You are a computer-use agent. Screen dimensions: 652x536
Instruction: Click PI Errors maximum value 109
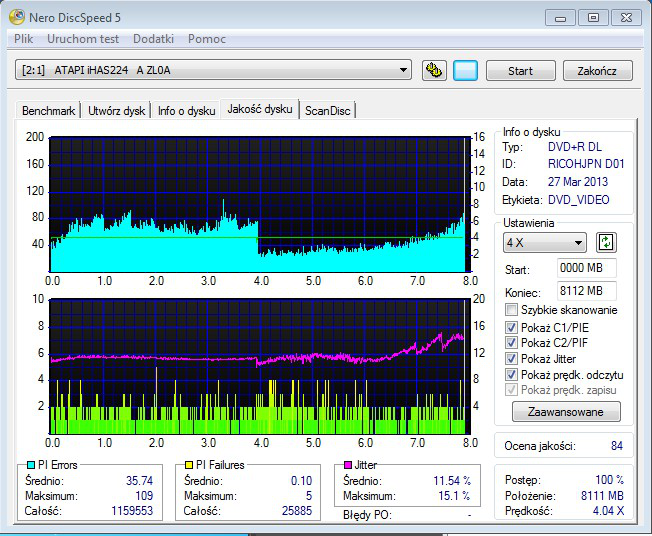point(144,496)
